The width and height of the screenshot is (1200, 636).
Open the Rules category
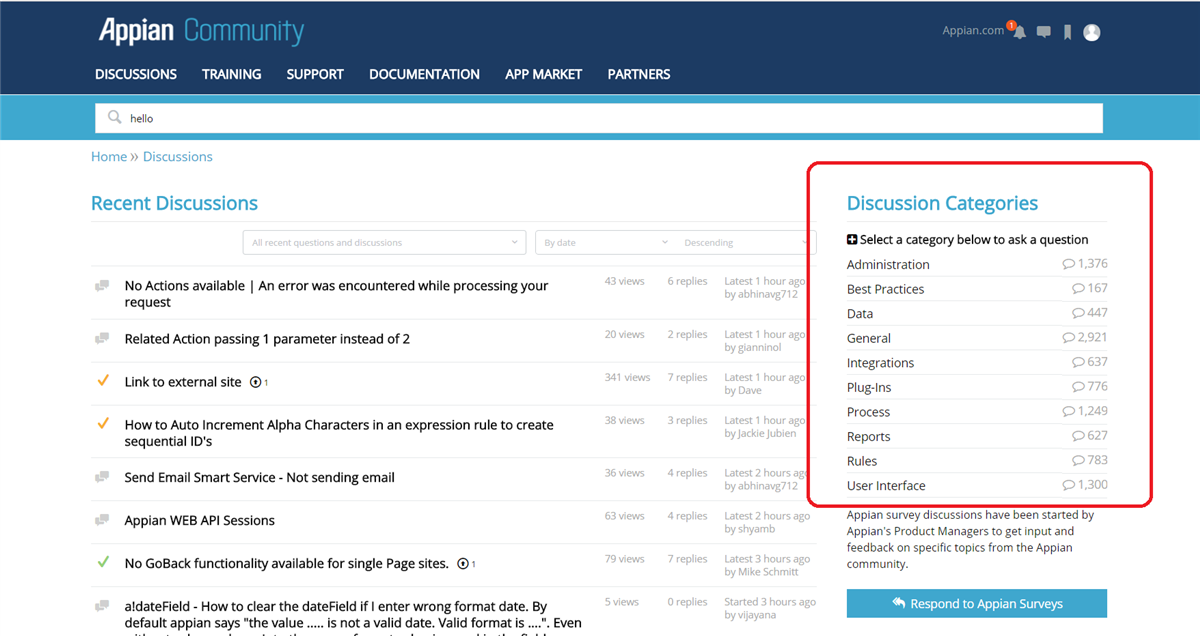point(862,461)
